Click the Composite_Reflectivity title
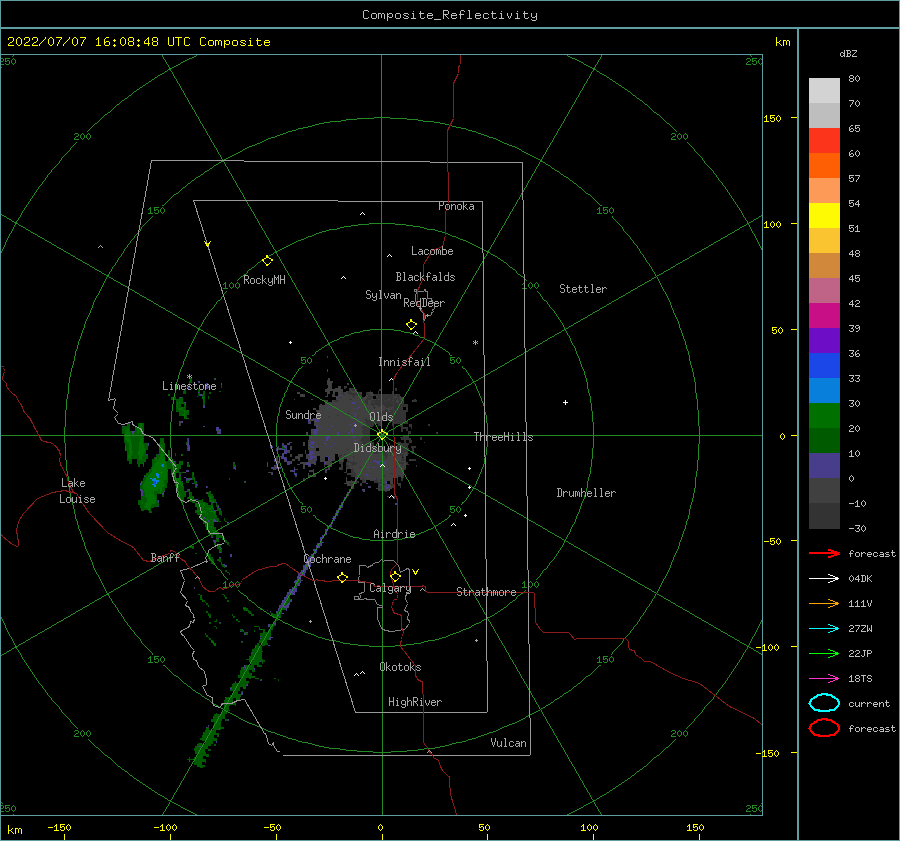The height and width of the screenshot is (841, 900). click(x=450, y=15)
